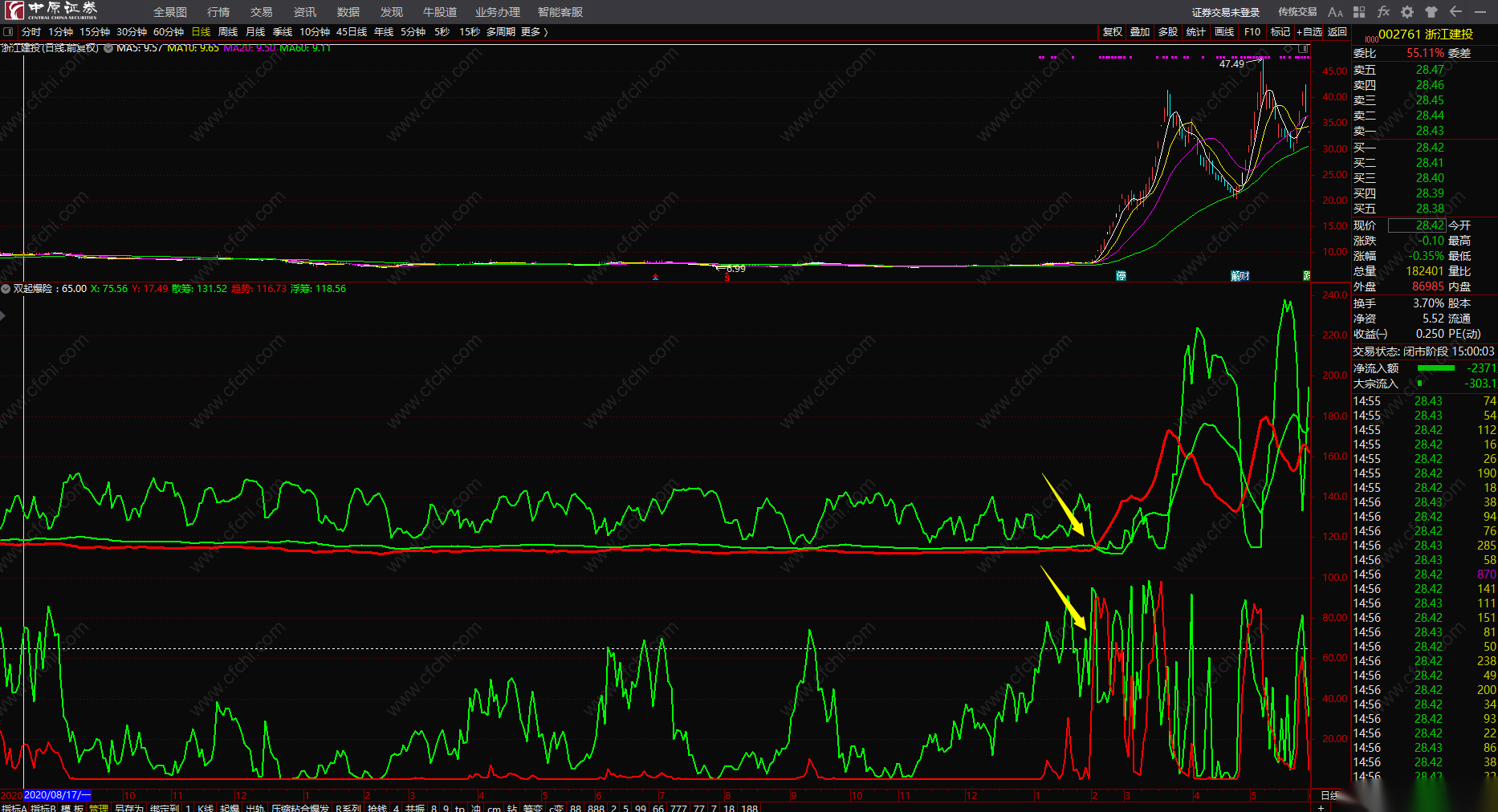Click 返回 to go back
The image size is (1498, 812).
tap(1337, 32)
